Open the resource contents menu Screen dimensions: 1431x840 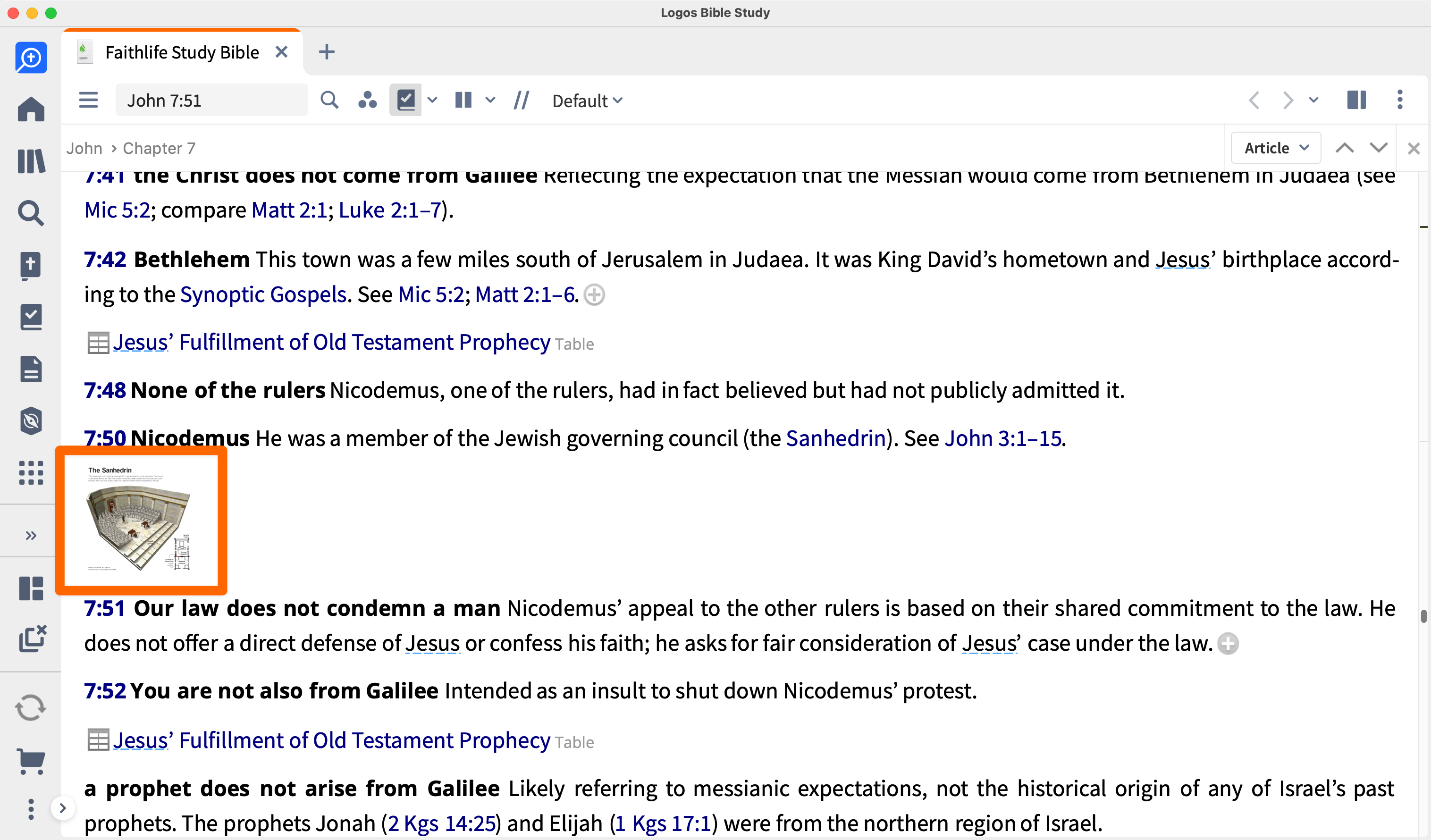(88, 100)
